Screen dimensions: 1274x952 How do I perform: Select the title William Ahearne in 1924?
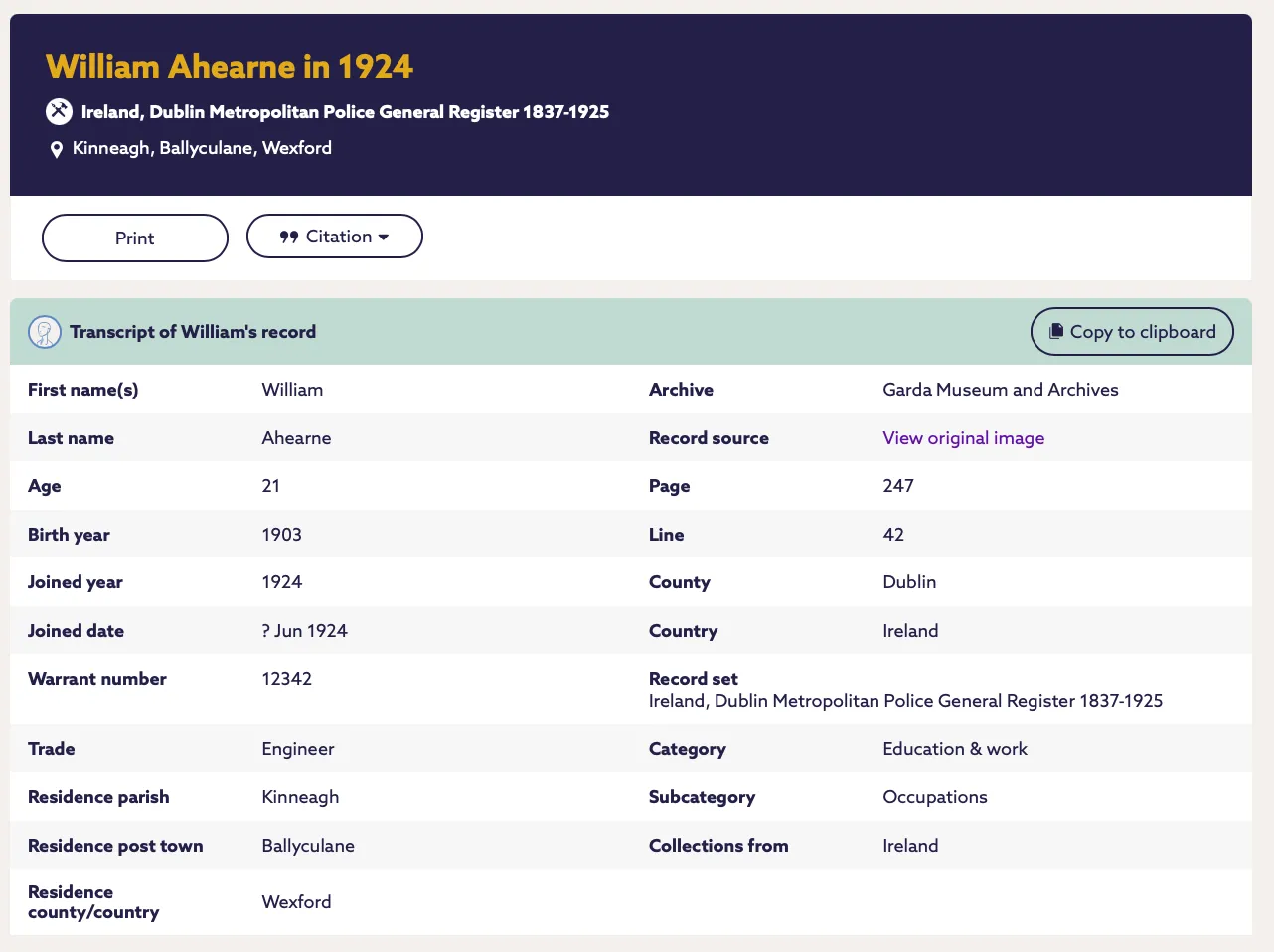click(230, 66)
